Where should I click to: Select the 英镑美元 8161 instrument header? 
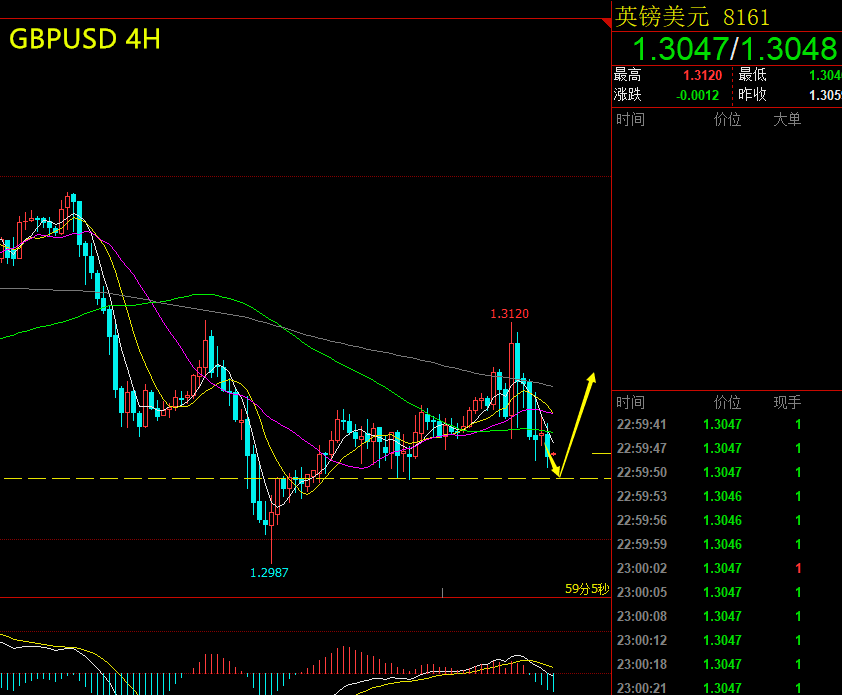pos(692,17)
